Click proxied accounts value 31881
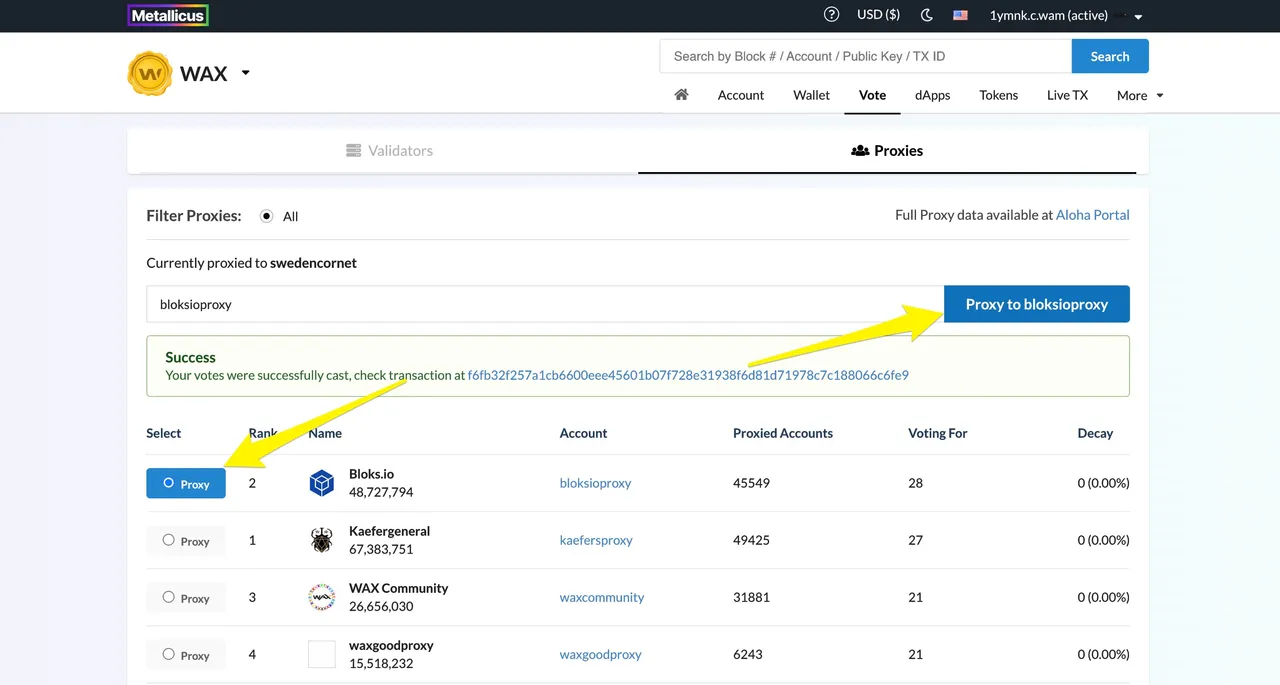 (x=751, y=597)
